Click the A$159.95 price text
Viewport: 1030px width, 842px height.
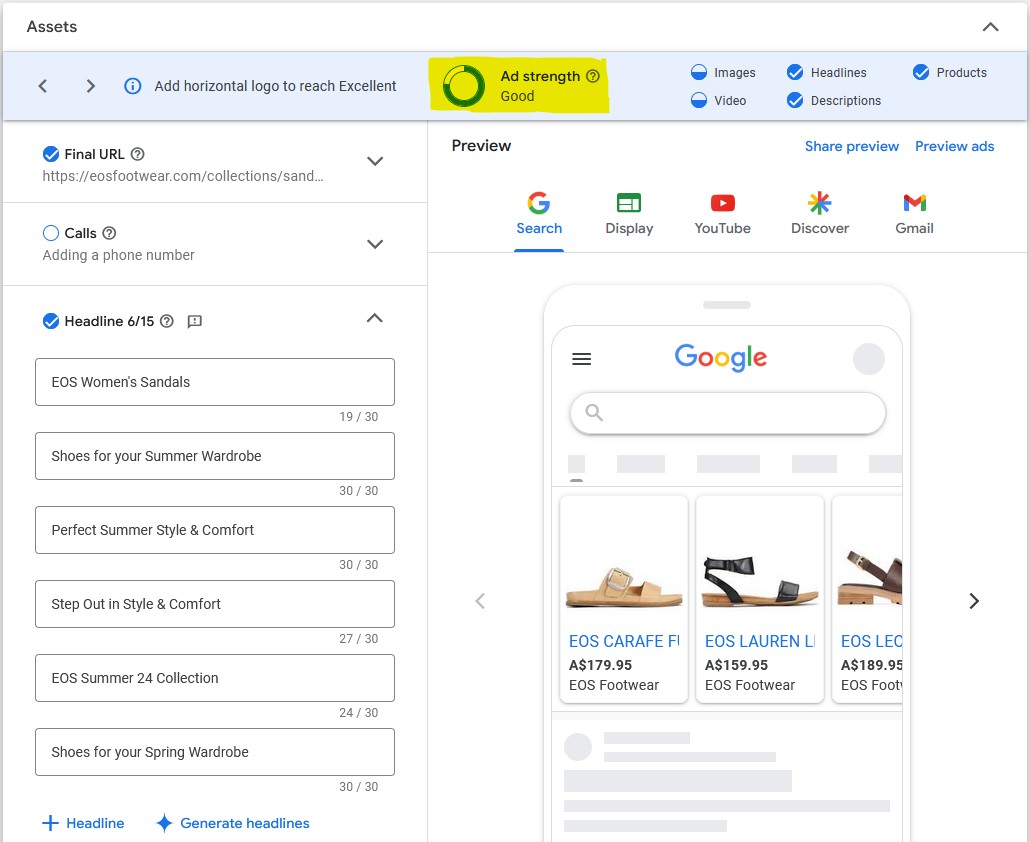(736, 665)
